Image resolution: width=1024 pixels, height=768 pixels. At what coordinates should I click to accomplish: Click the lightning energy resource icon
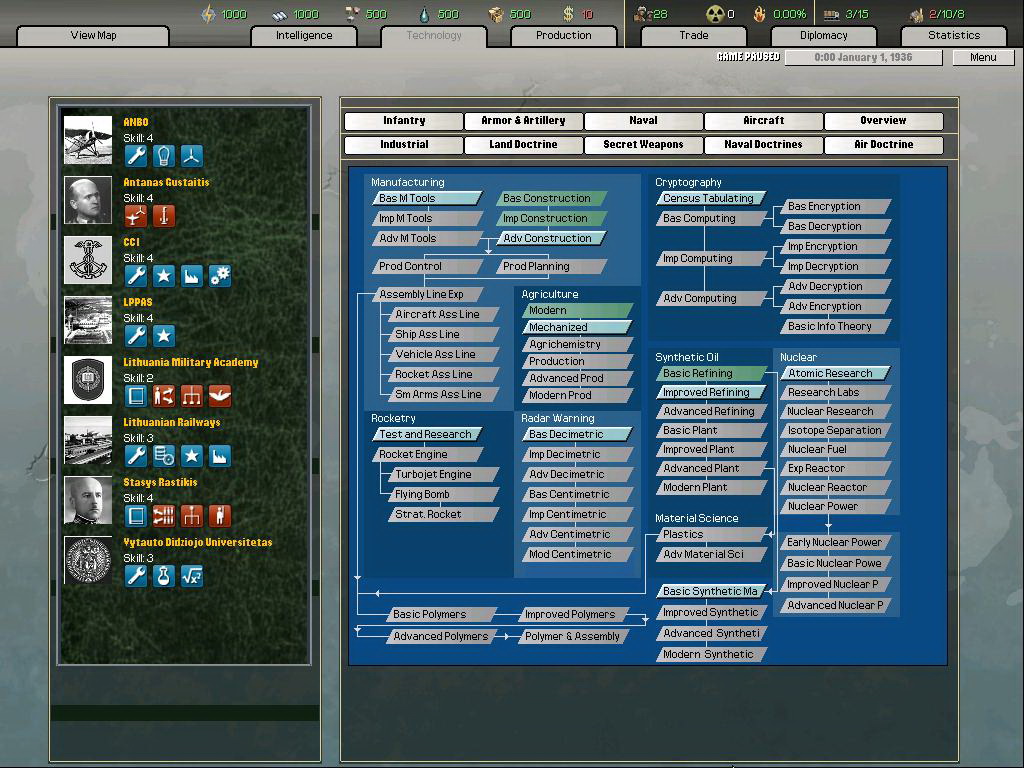coord(208,14)
